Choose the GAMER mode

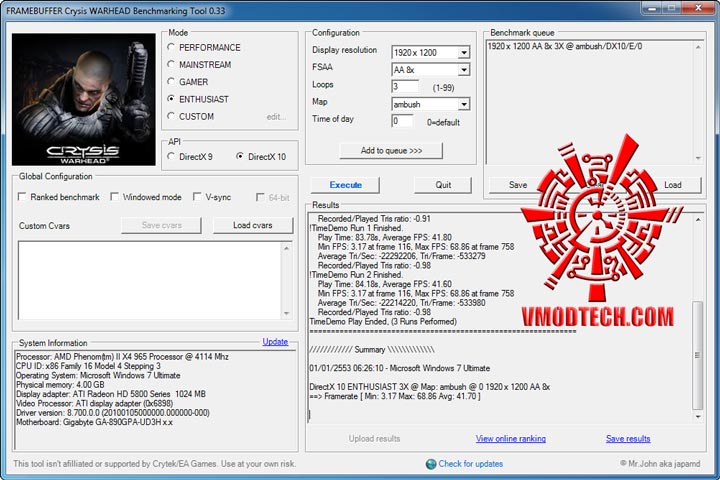point(171,82)
